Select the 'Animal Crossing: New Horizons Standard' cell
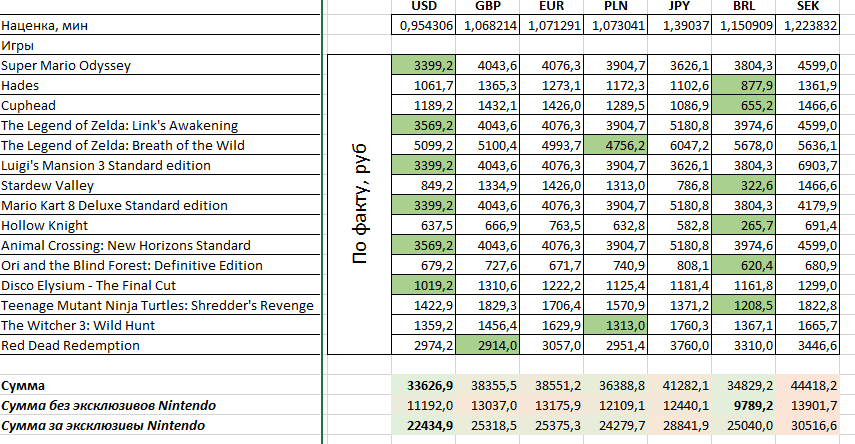 coord(160,245)
